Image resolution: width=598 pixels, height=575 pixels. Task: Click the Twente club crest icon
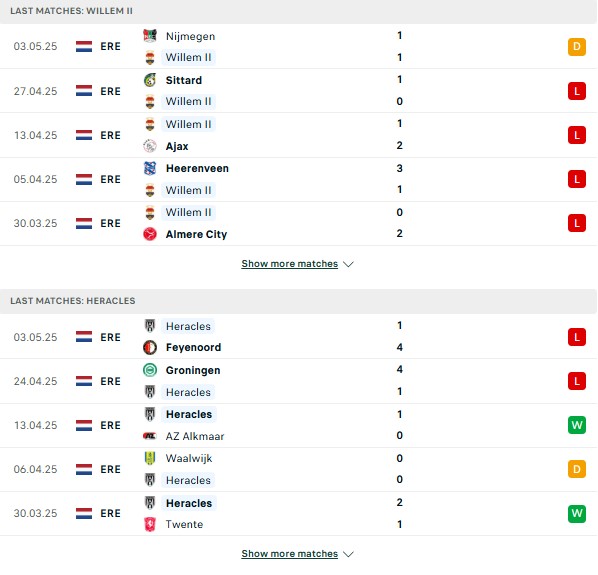click(x=150, y=524)
